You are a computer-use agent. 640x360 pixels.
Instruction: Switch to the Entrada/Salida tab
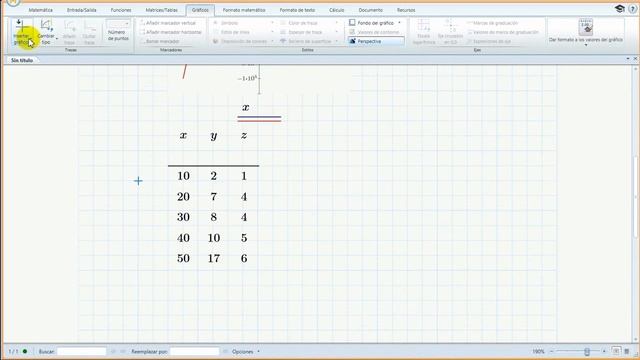tap(82, 10)
